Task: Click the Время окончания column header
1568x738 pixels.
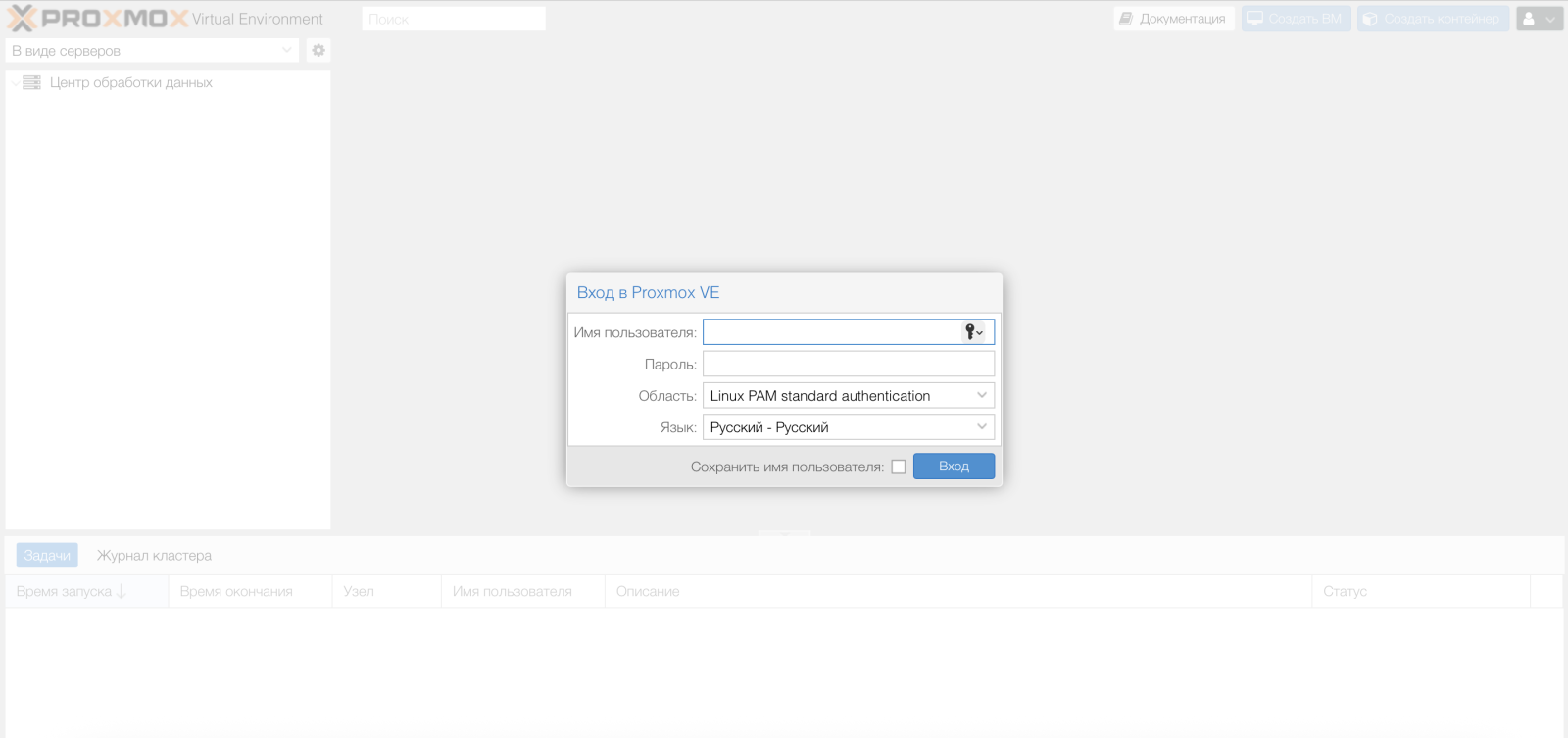Action: pos(250,591)
